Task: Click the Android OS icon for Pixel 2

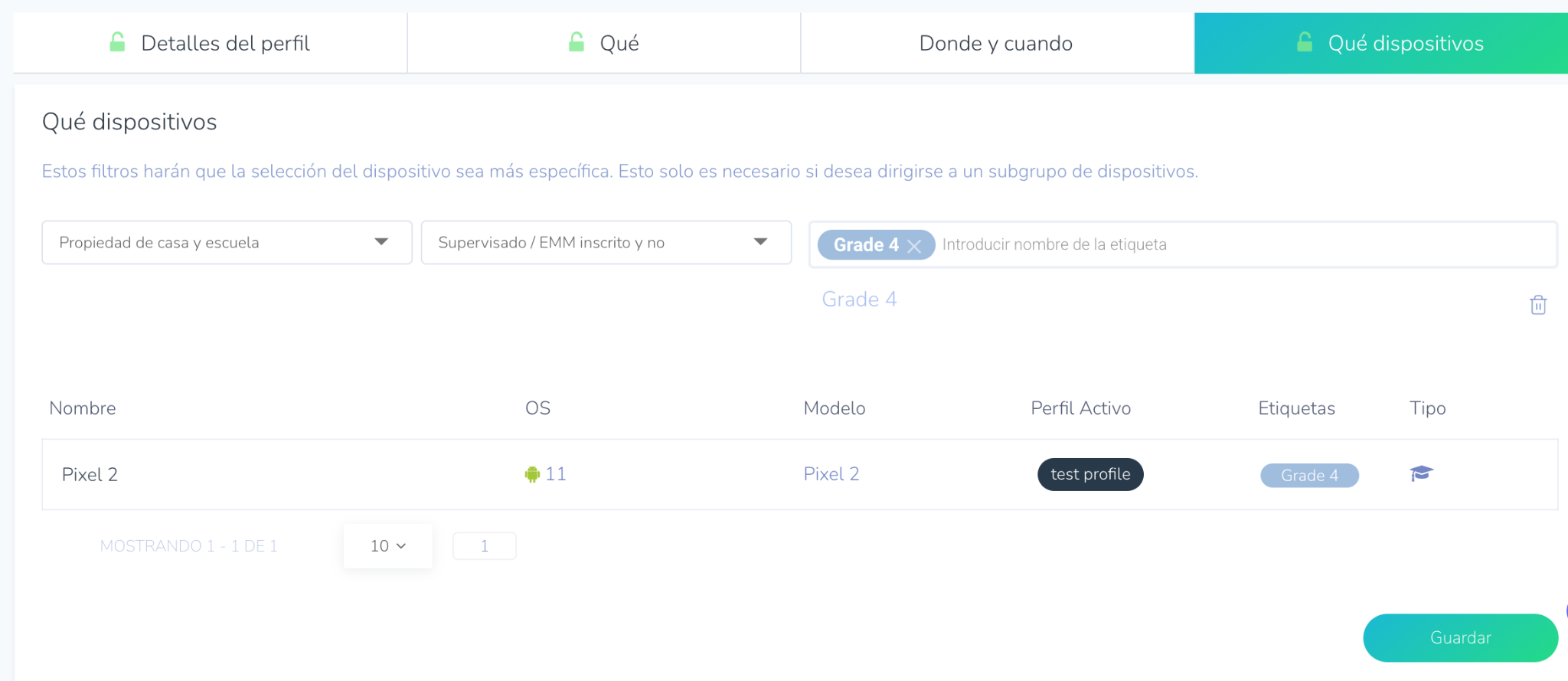Action: pos(532,475)
